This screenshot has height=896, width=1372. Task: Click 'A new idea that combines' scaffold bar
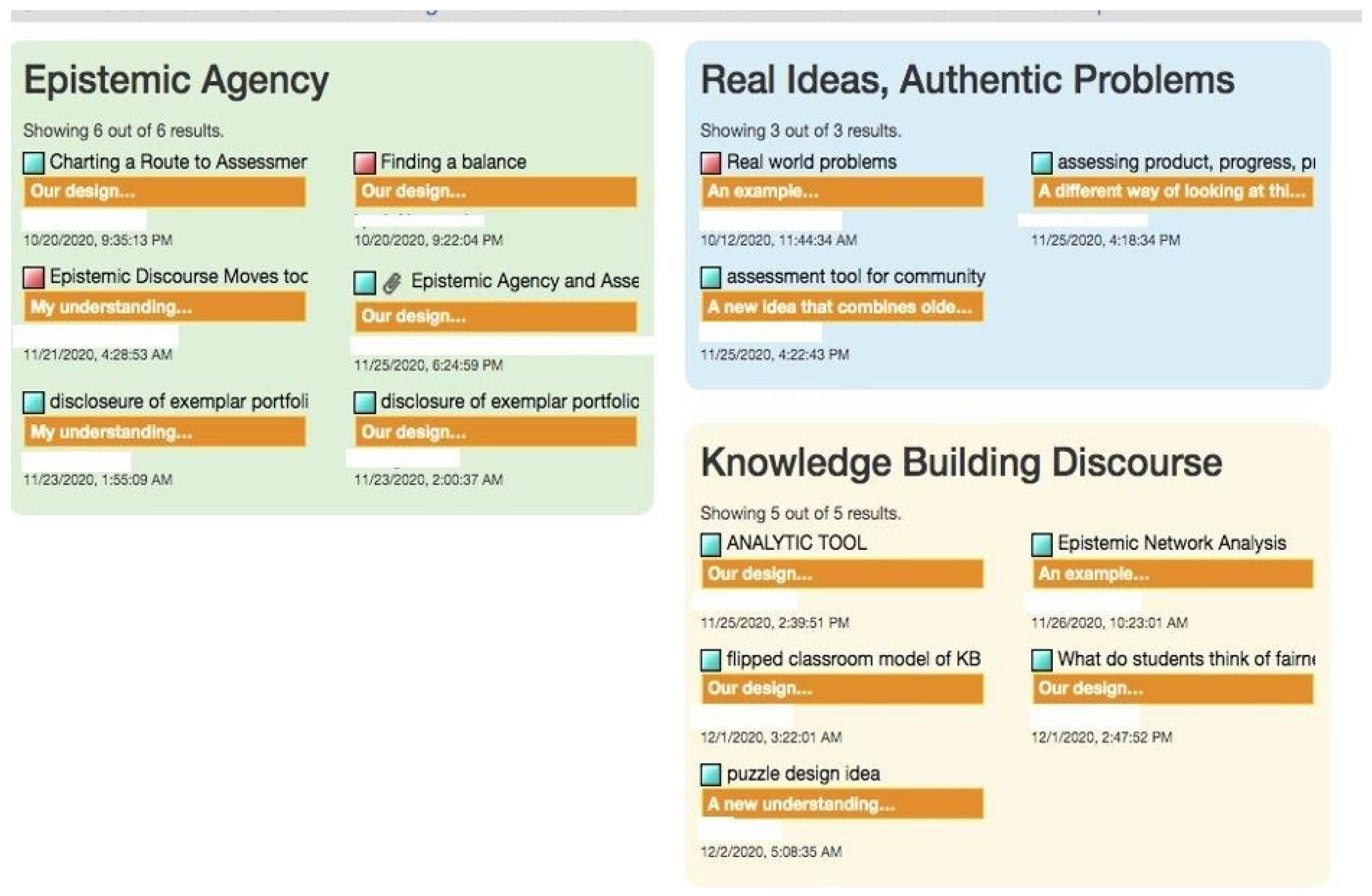tap(842, 307)
